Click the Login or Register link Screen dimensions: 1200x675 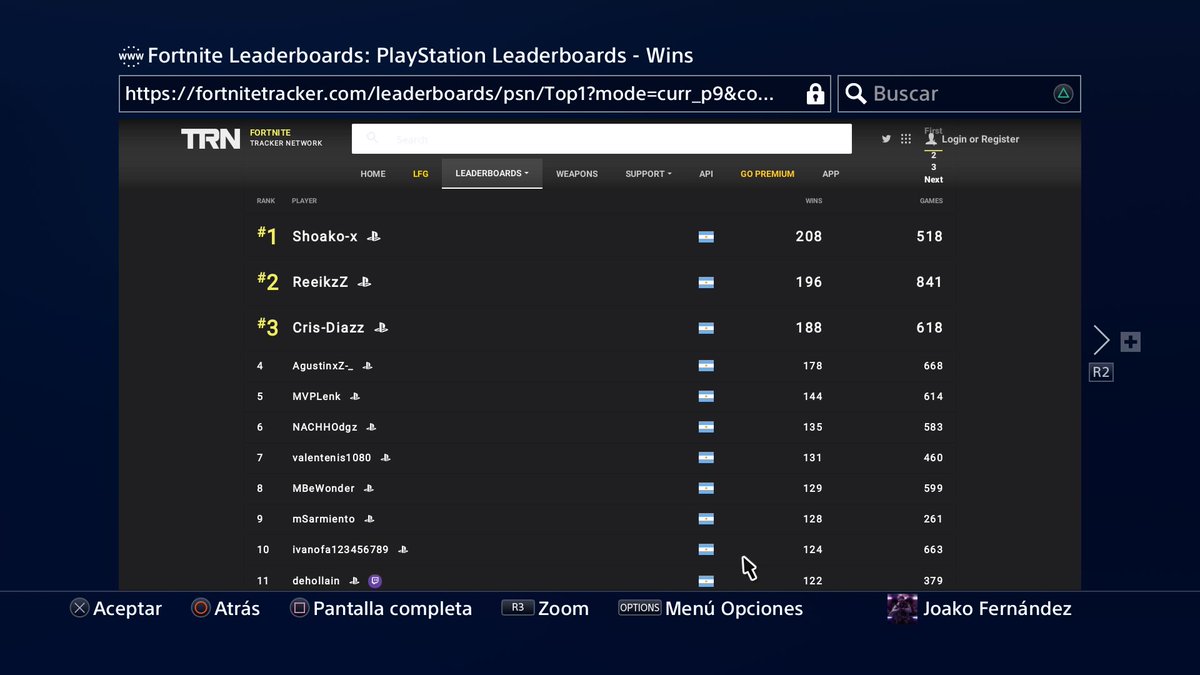(x=980, y=140)
